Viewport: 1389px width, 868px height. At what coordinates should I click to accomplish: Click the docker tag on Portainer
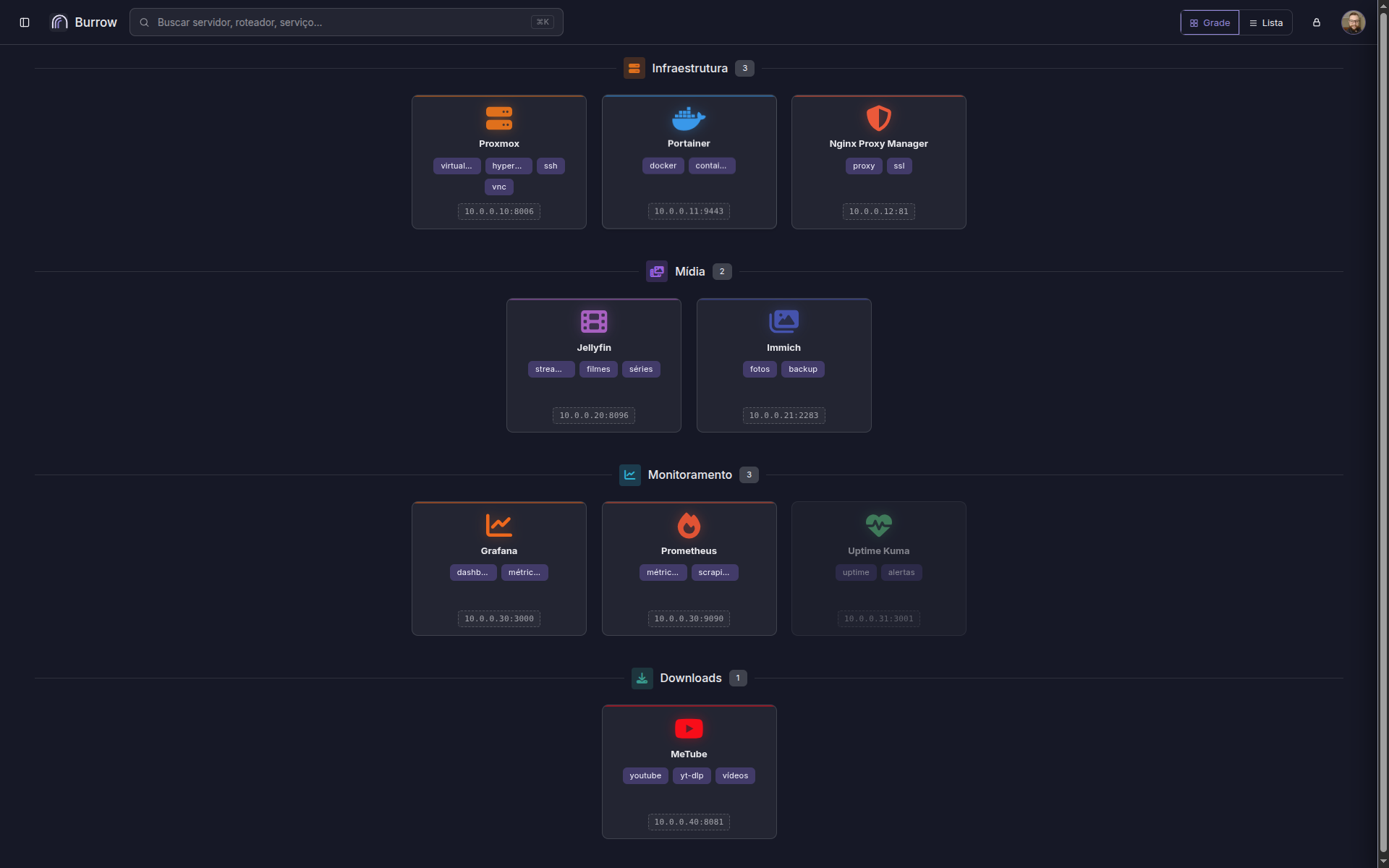663,166
